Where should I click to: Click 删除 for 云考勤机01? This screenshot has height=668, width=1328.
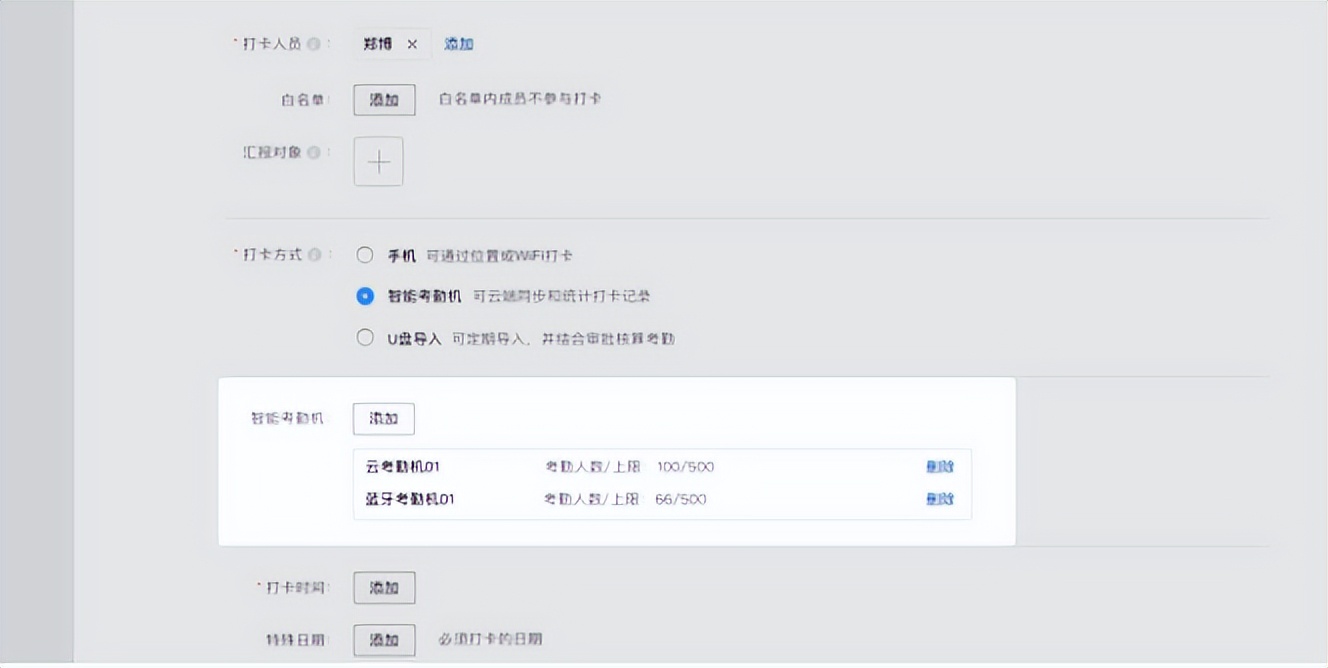pos(938,466)
